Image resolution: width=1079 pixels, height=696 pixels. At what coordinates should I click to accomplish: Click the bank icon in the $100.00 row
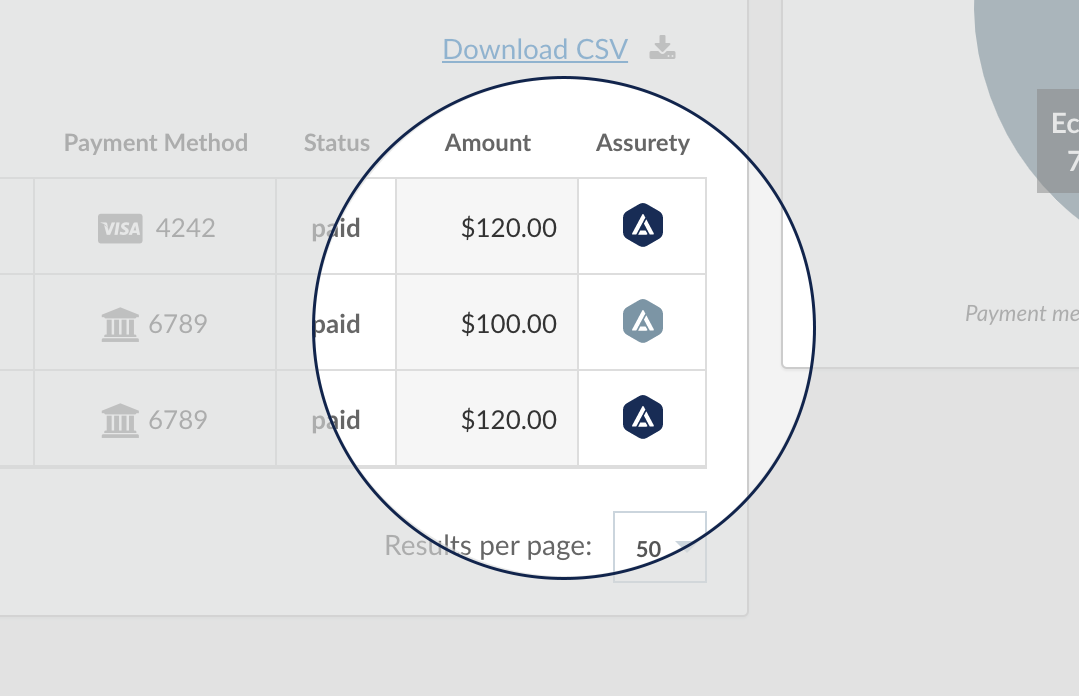pyautogui.click(x=120, y=324)
